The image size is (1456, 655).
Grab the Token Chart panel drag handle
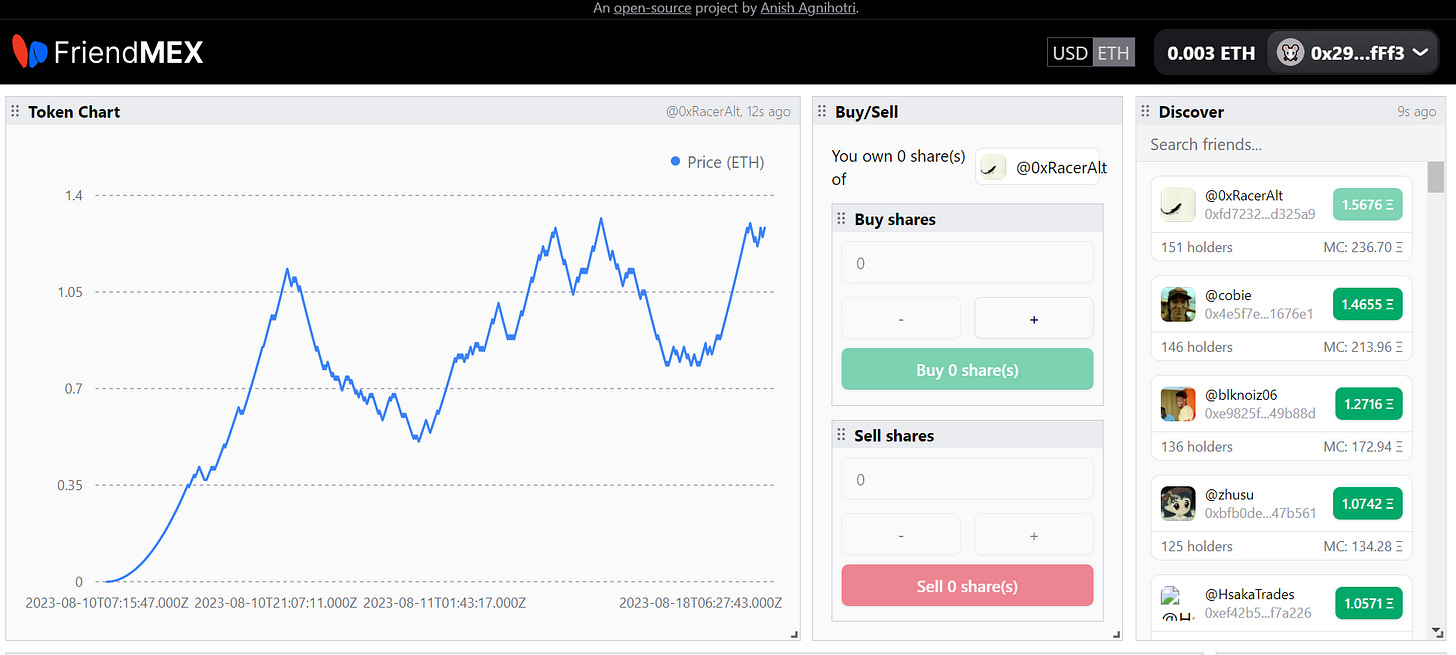pos(15,112)
